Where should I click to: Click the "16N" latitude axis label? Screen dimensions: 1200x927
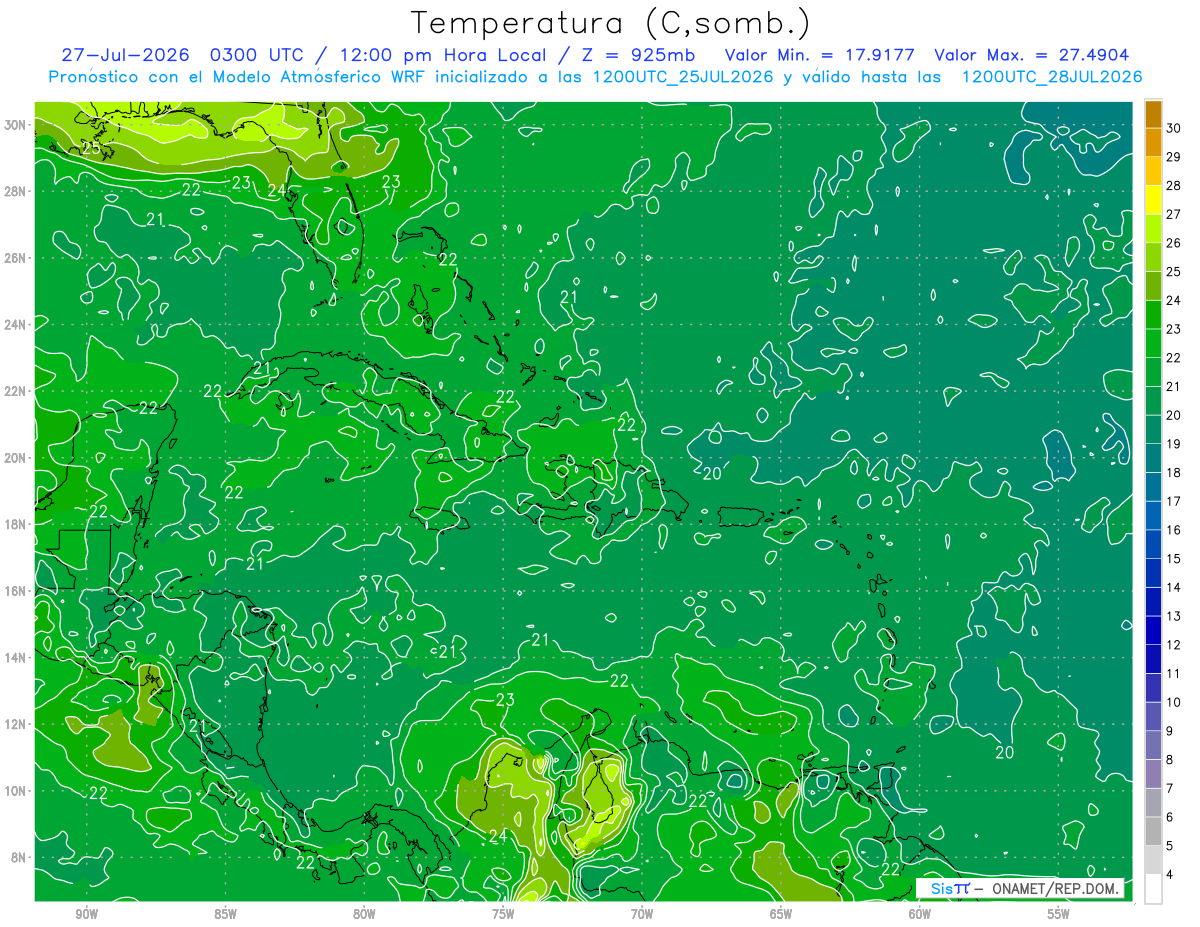point(16,591)
